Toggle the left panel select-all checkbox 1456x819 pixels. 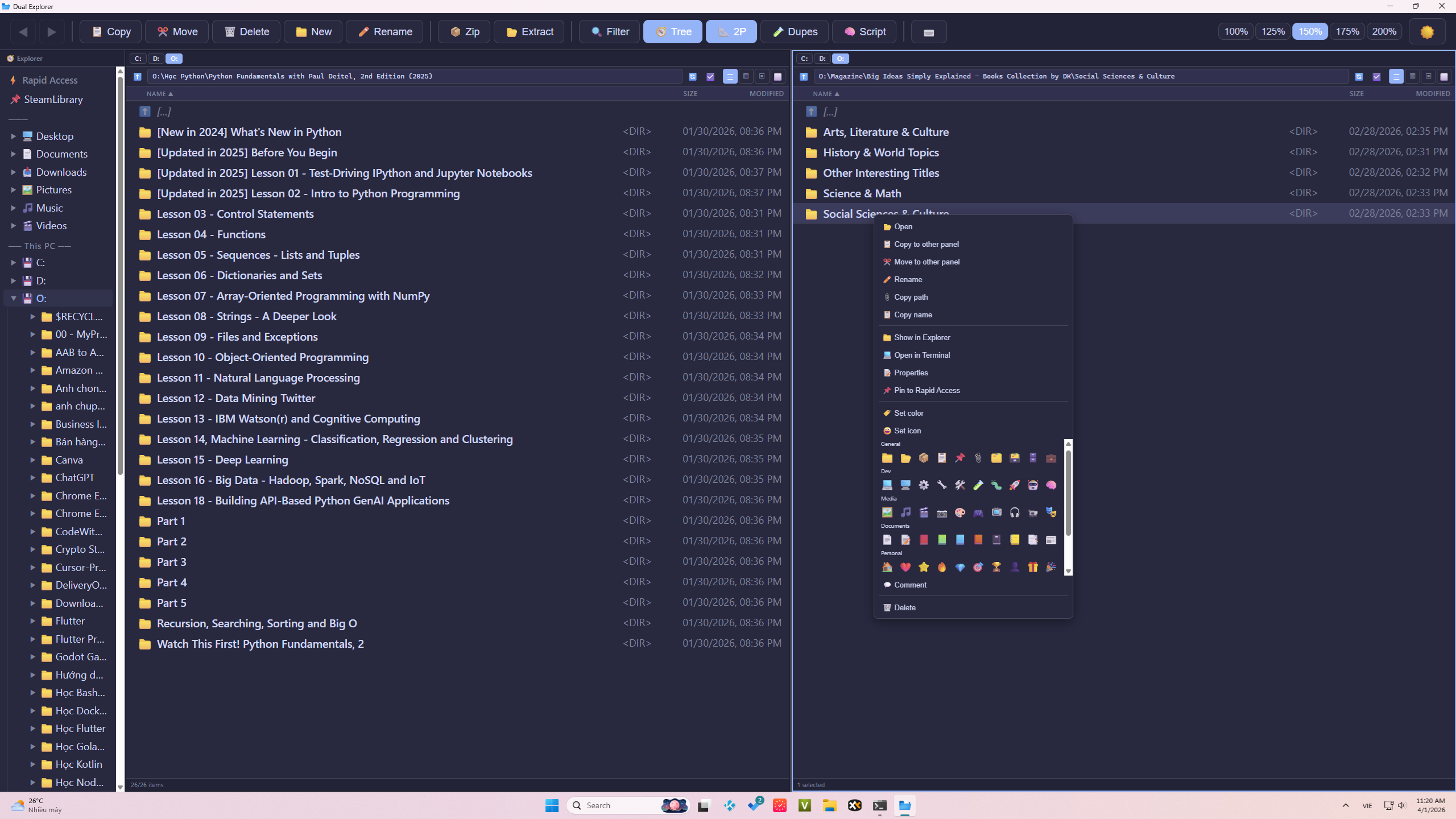coord(710,76)
